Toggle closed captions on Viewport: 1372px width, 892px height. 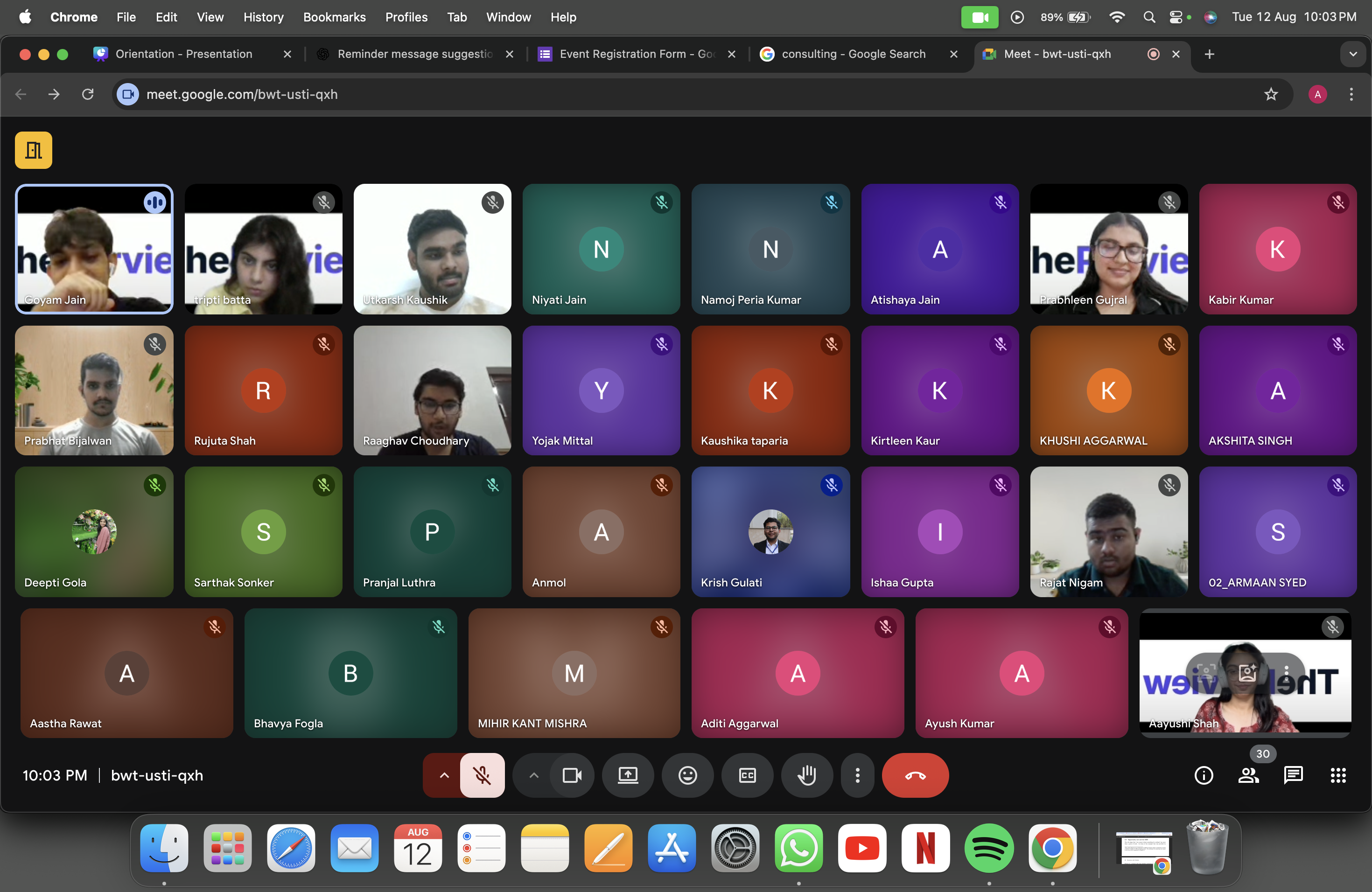point(747,776)
